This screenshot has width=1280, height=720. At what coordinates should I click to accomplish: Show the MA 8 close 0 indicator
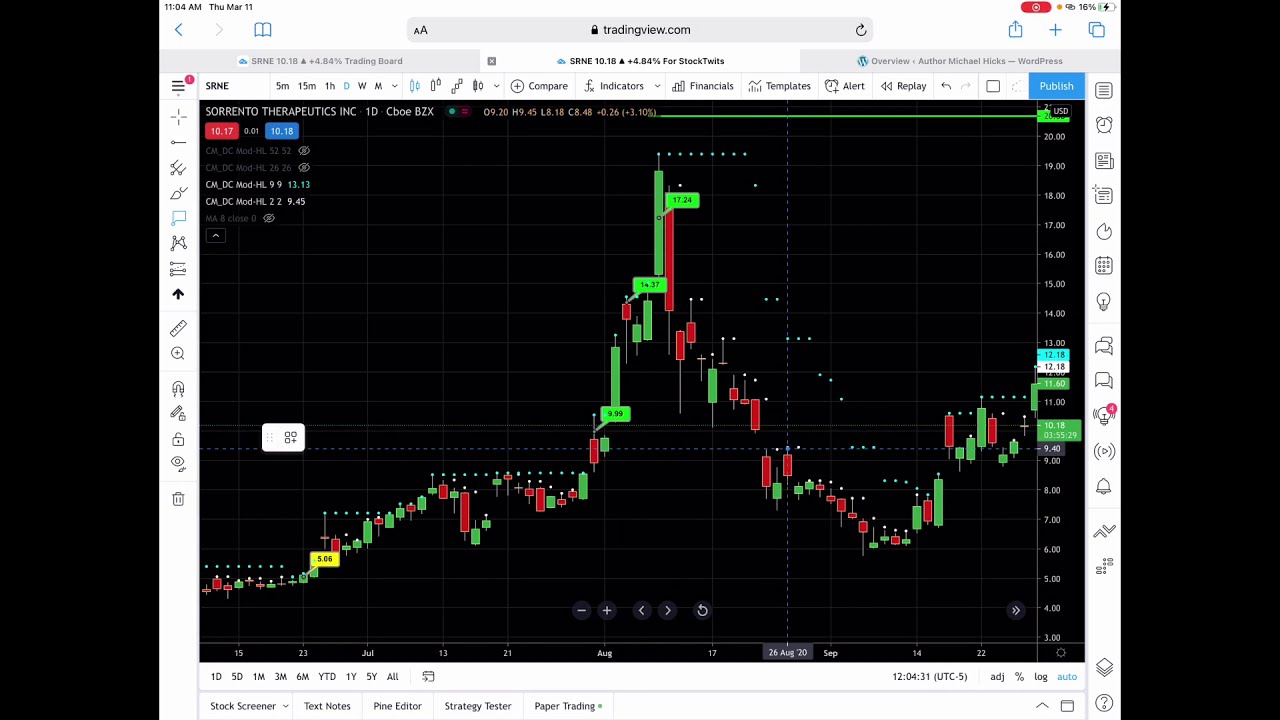269,219
